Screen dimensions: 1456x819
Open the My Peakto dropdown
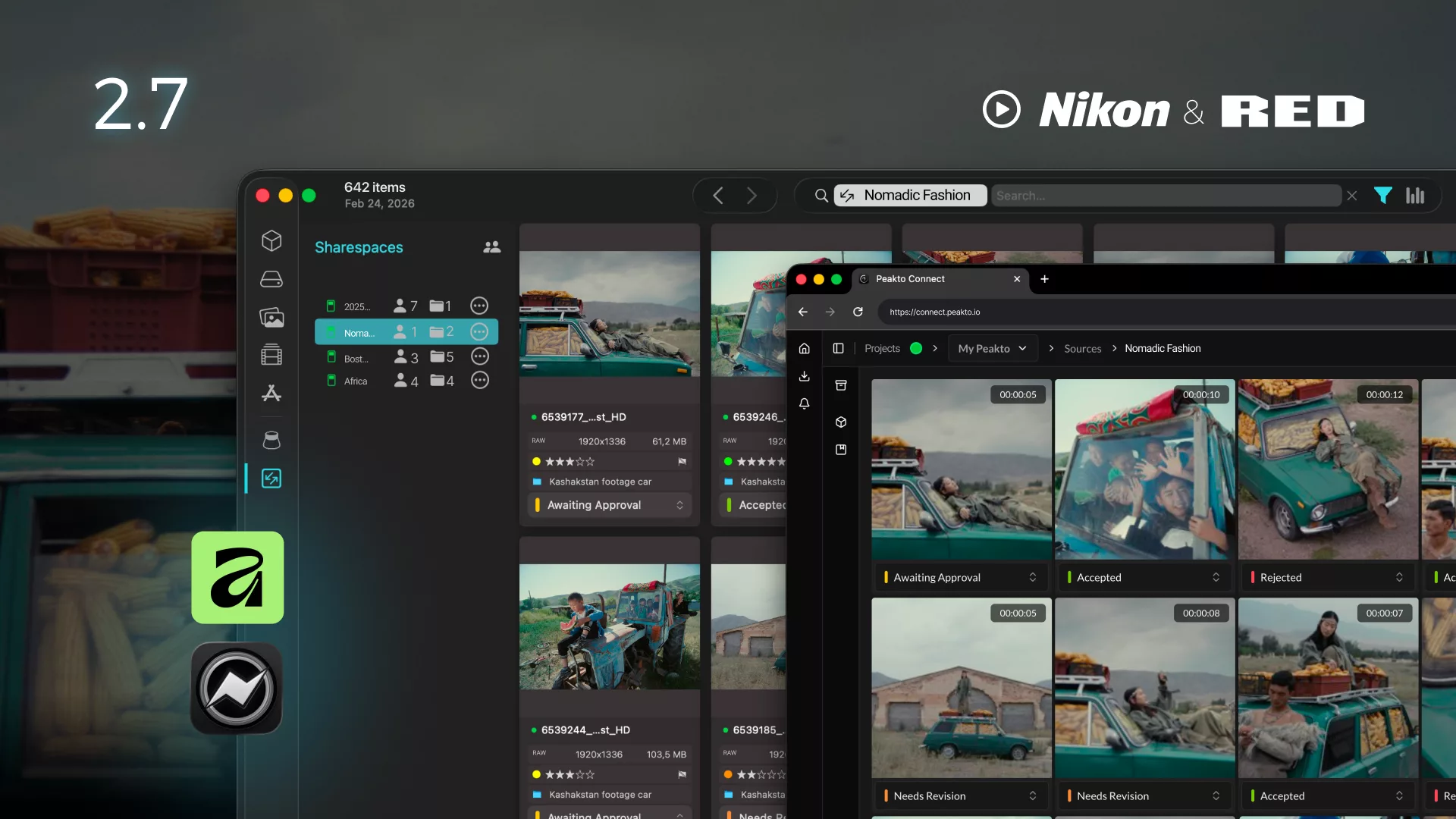pos(992,349)
